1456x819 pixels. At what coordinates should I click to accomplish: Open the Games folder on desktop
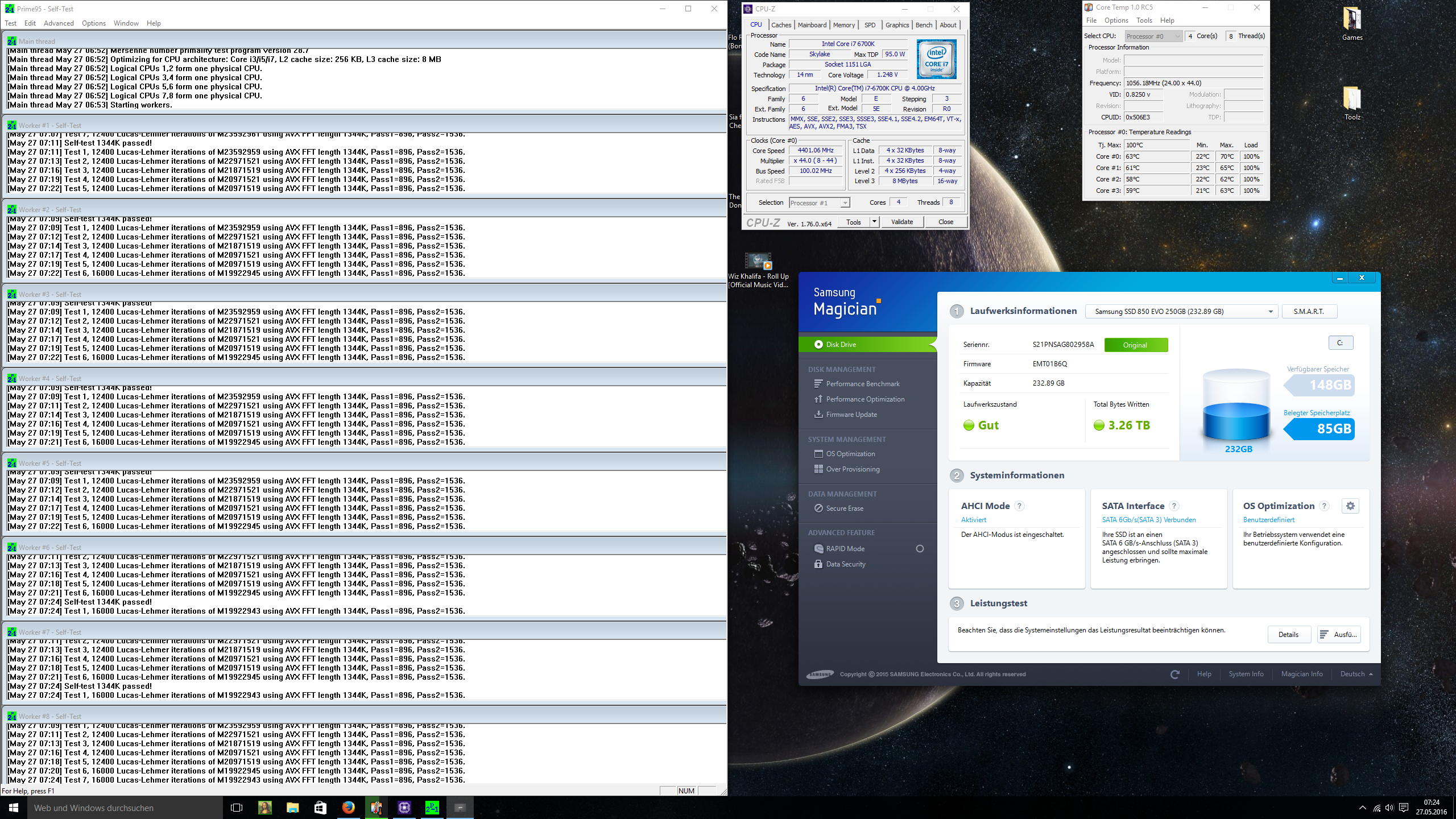[x=1352, y=23]
